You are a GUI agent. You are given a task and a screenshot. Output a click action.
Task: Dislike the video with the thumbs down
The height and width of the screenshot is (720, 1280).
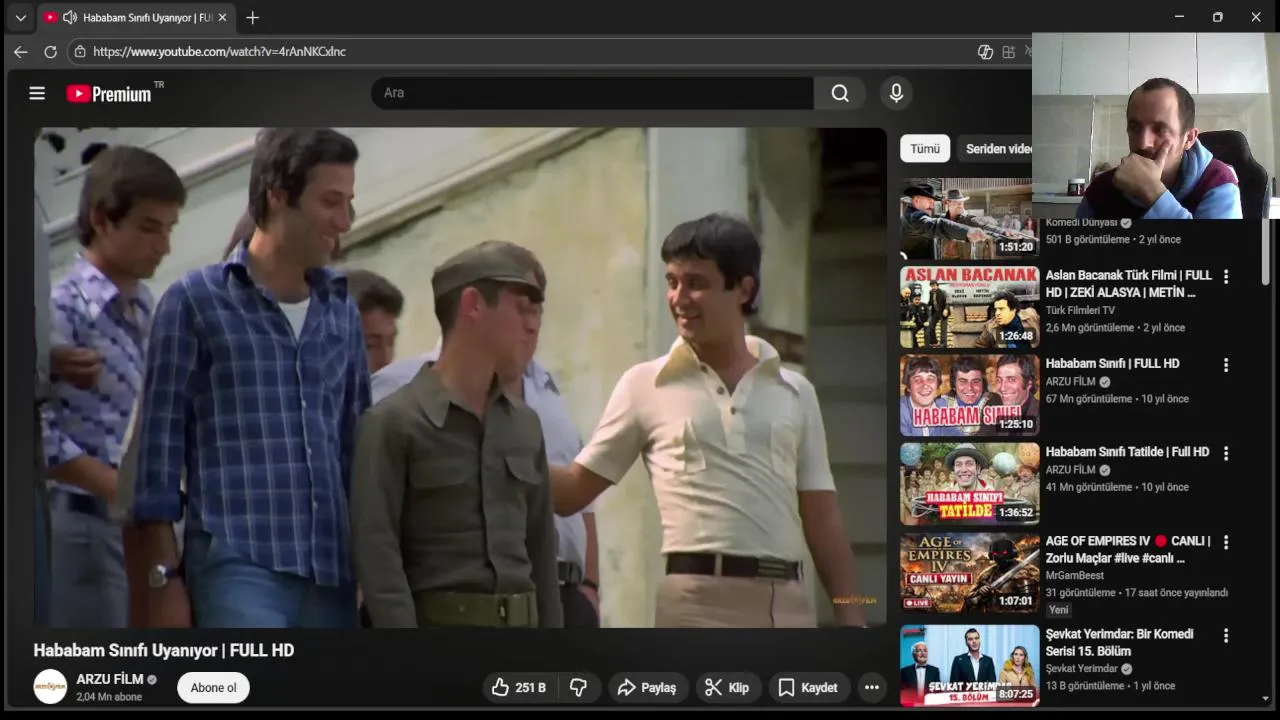[578, 688]
